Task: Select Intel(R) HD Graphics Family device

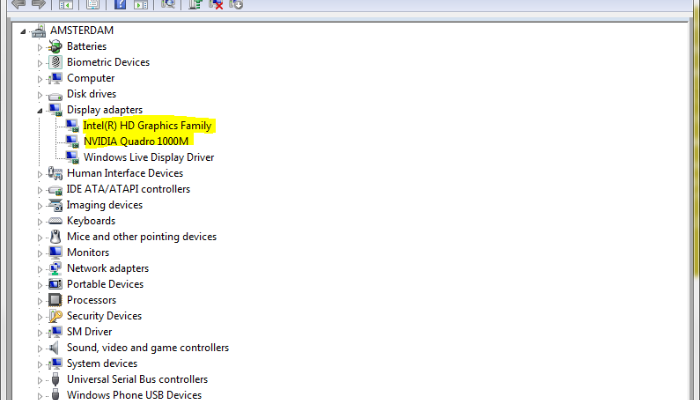Action: [x=147, y=126]
